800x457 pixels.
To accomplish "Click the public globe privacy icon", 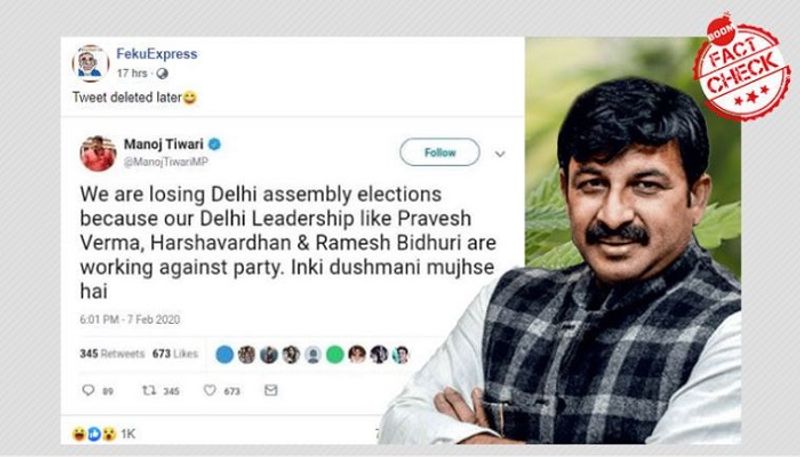I will coord(162,73).
